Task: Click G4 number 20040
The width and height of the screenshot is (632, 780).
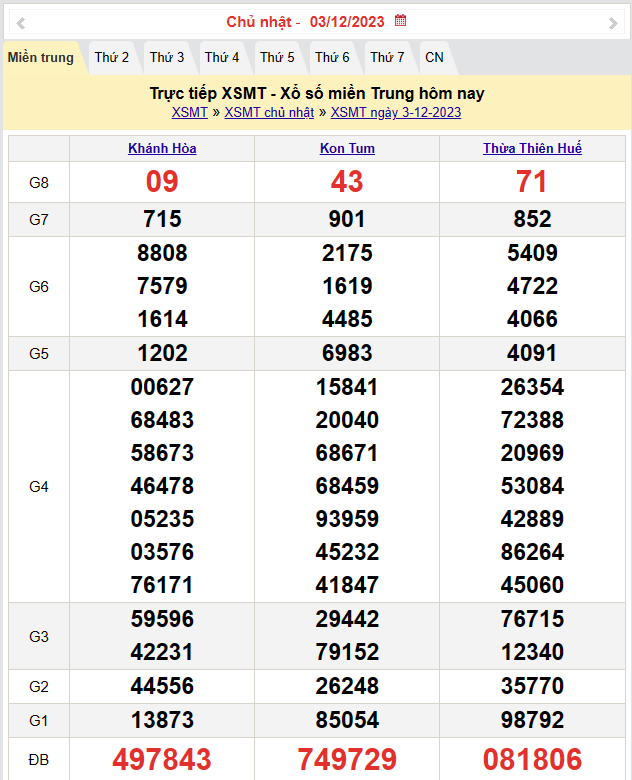Action: click(347, 420)
